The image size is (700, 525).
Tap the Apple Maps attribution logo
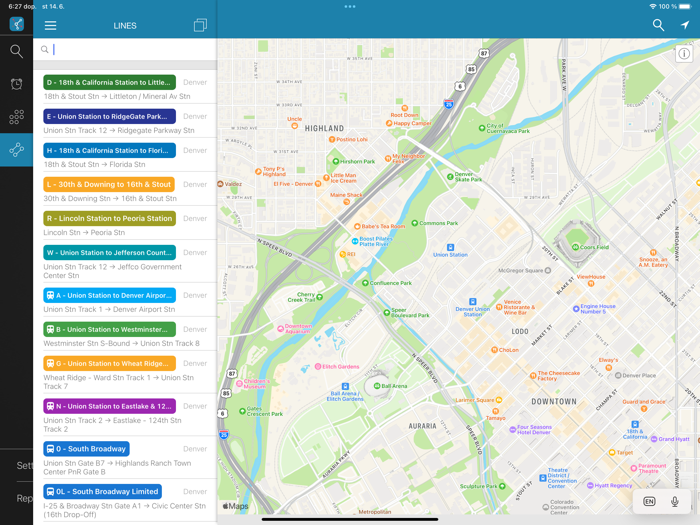pyautogui.click(x=236, y=506)
